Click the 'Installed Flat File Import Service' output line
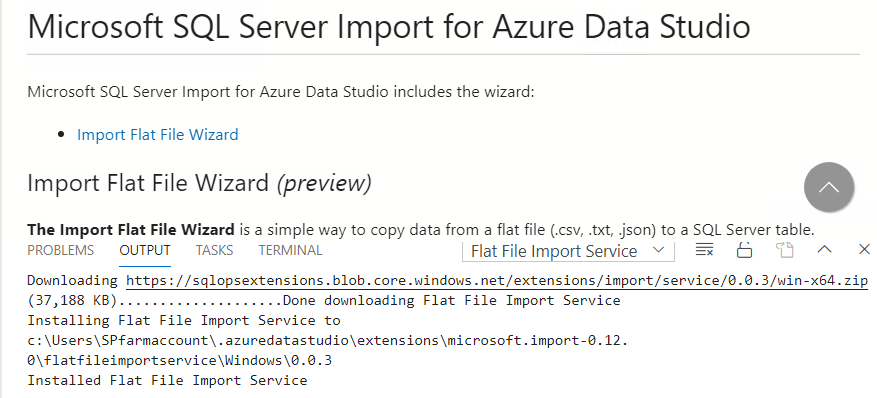This screenshot has width=877, height=398. pos(167,381)
